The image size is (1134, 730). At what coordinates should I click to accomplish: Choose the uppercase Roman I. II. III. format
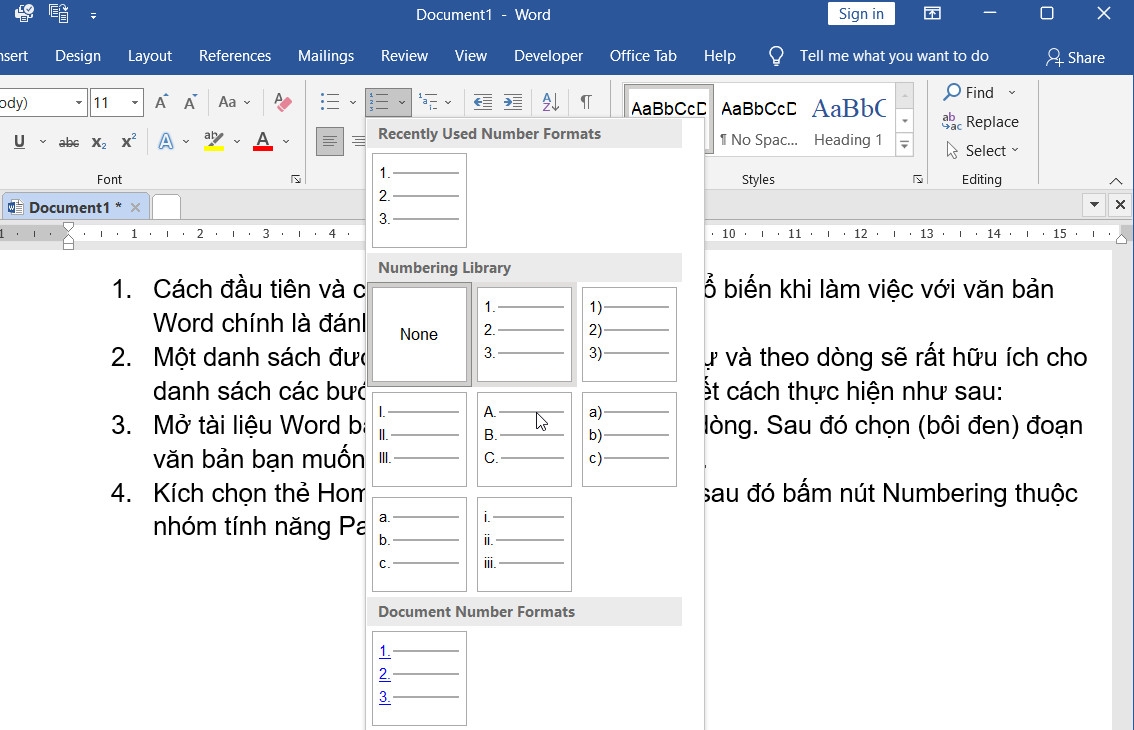[x=419, y=439]
